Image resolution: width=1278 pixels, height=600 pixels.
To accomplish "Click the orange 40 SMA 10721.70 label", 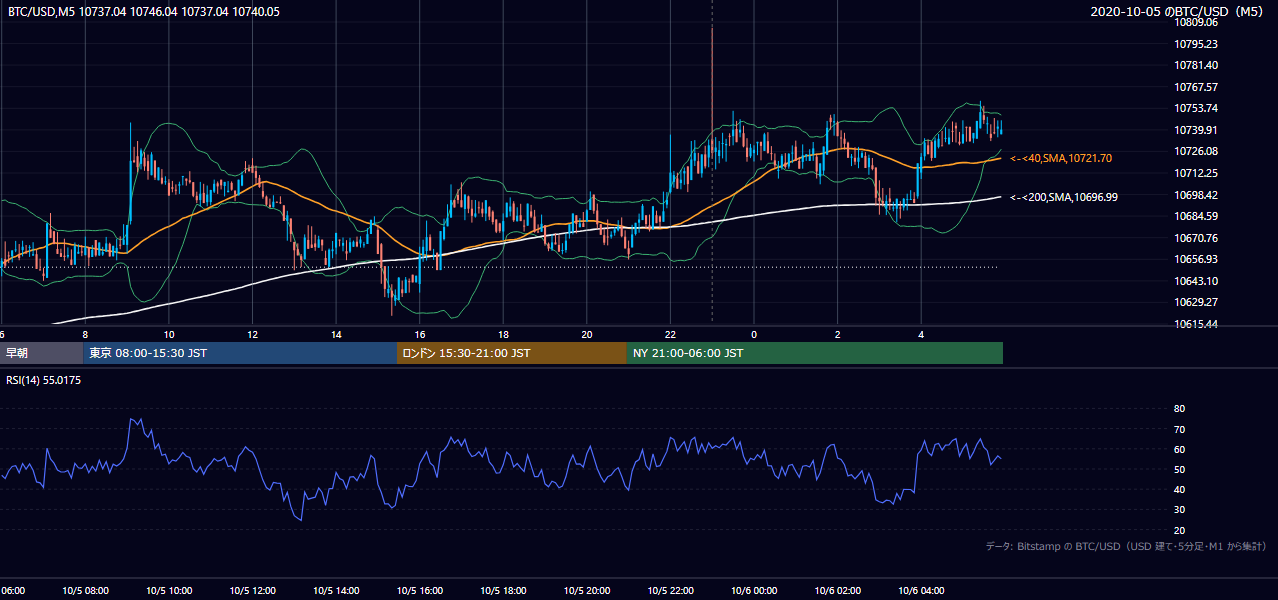I will 1061,158.
